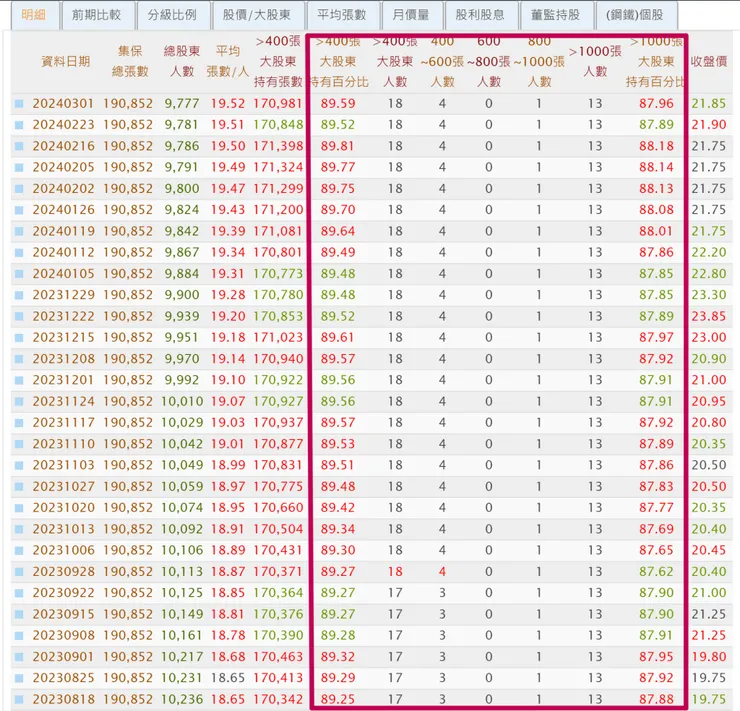Click the >1000張人數 column header
740x711 pixels.
click(x=595, y=61)
